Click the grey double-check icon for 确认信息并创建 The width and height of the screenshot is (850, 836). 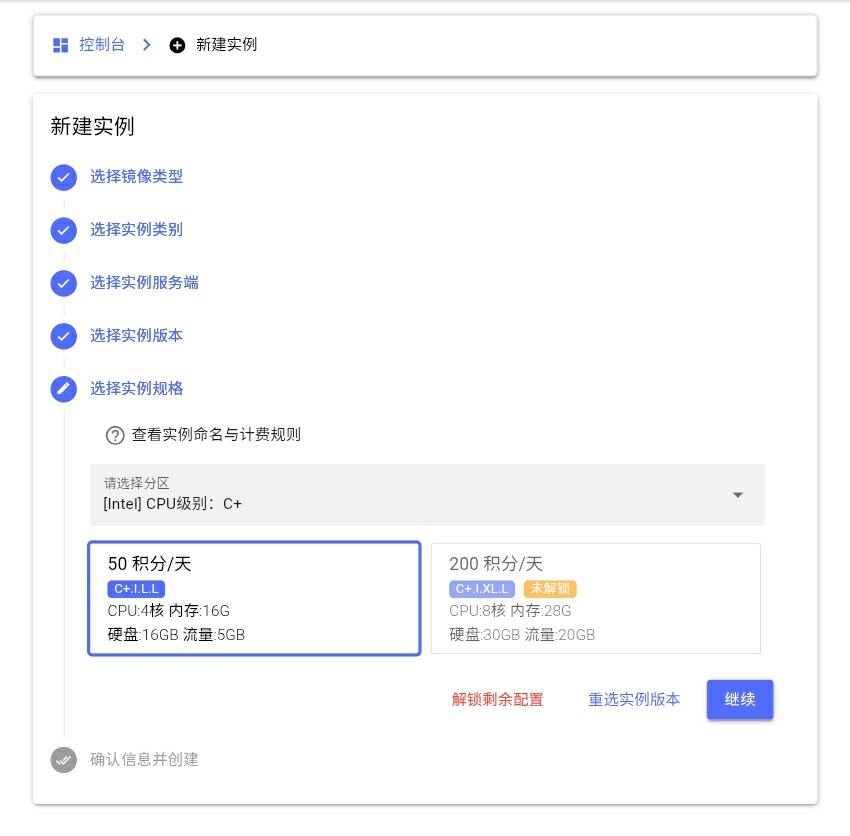[63, 760]
